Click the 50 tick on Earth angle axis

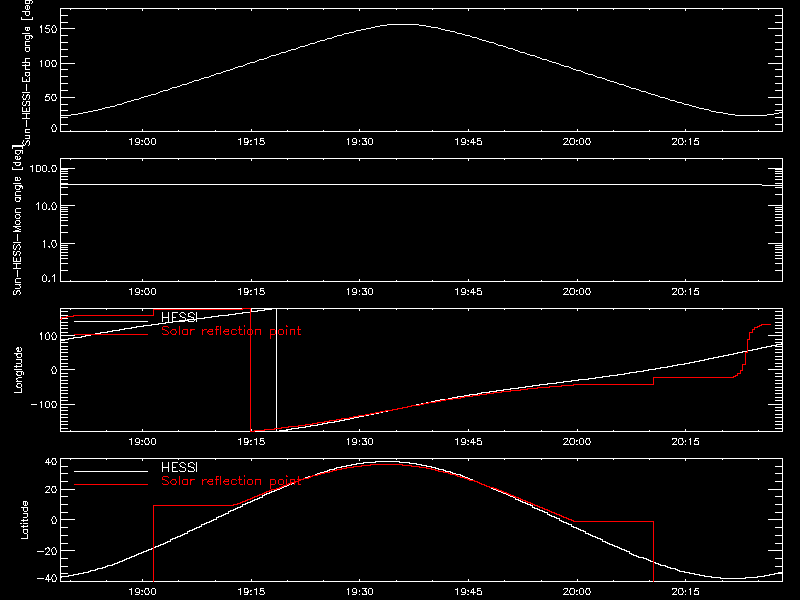point(51,97)
